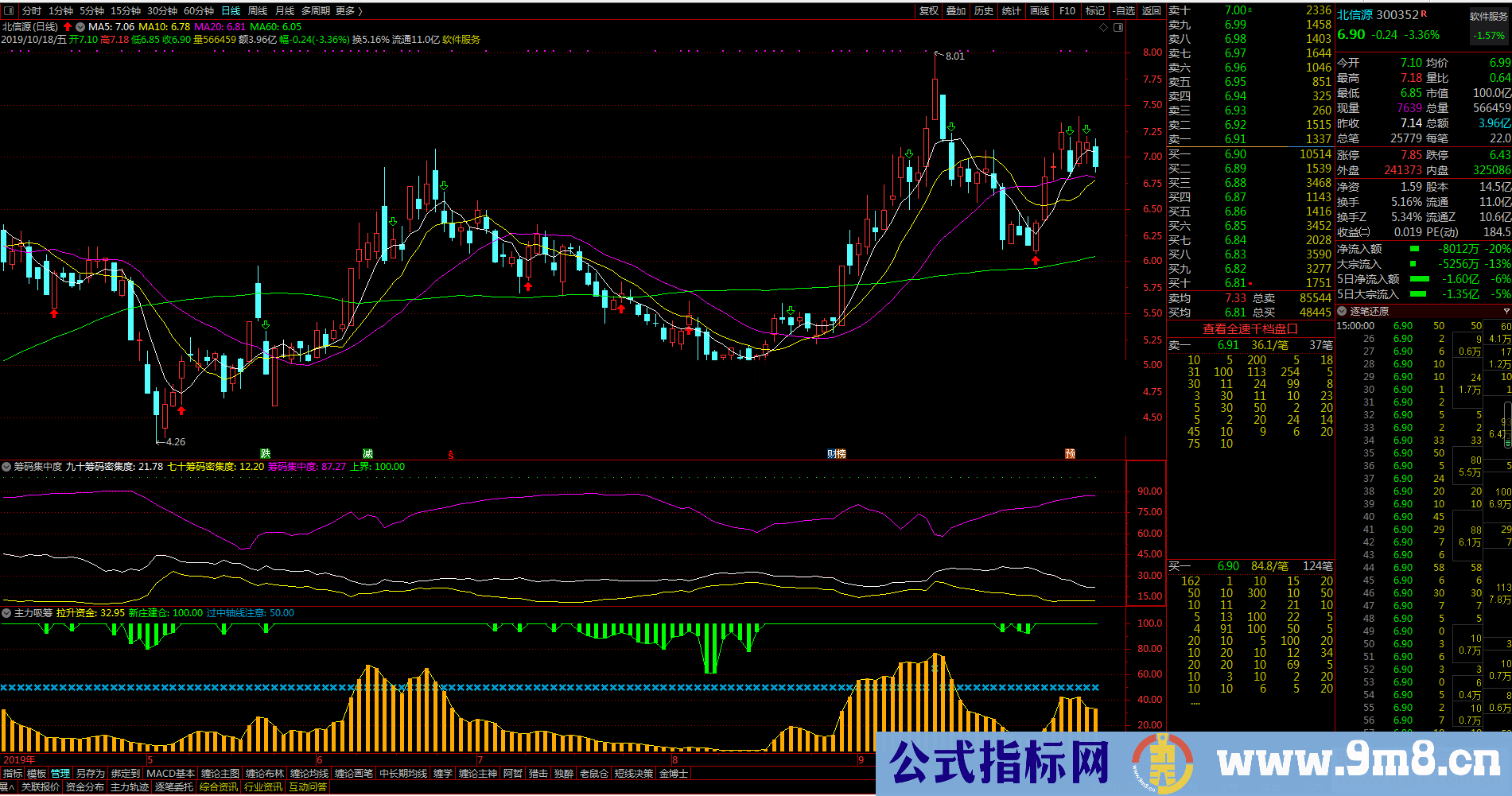1512x796 pixels.
Task: Switch to 月线 monthly chart
Action: click(x=285, y=10)
